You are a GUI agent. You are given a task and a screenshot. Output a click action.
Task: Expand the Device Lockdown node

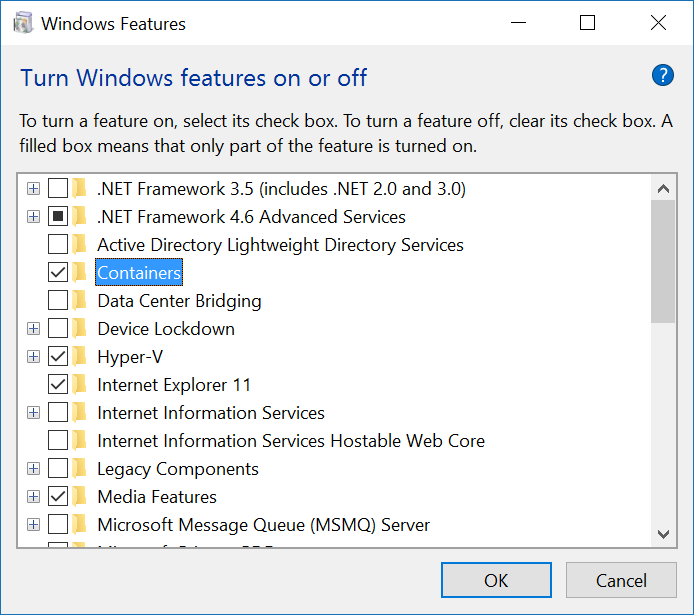33,328
